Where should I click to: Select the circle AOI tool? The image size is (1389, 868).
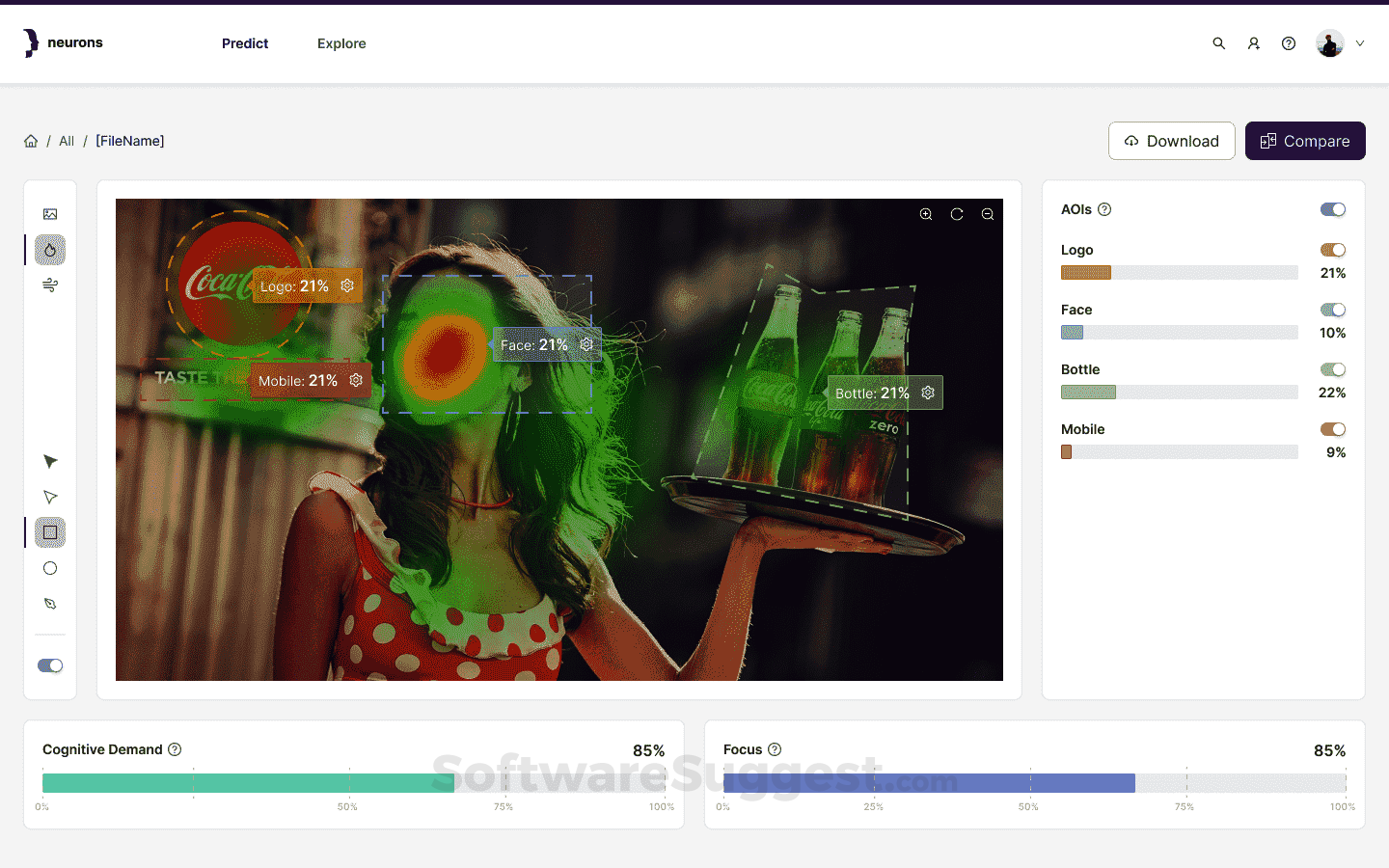(x=50, y=568)
